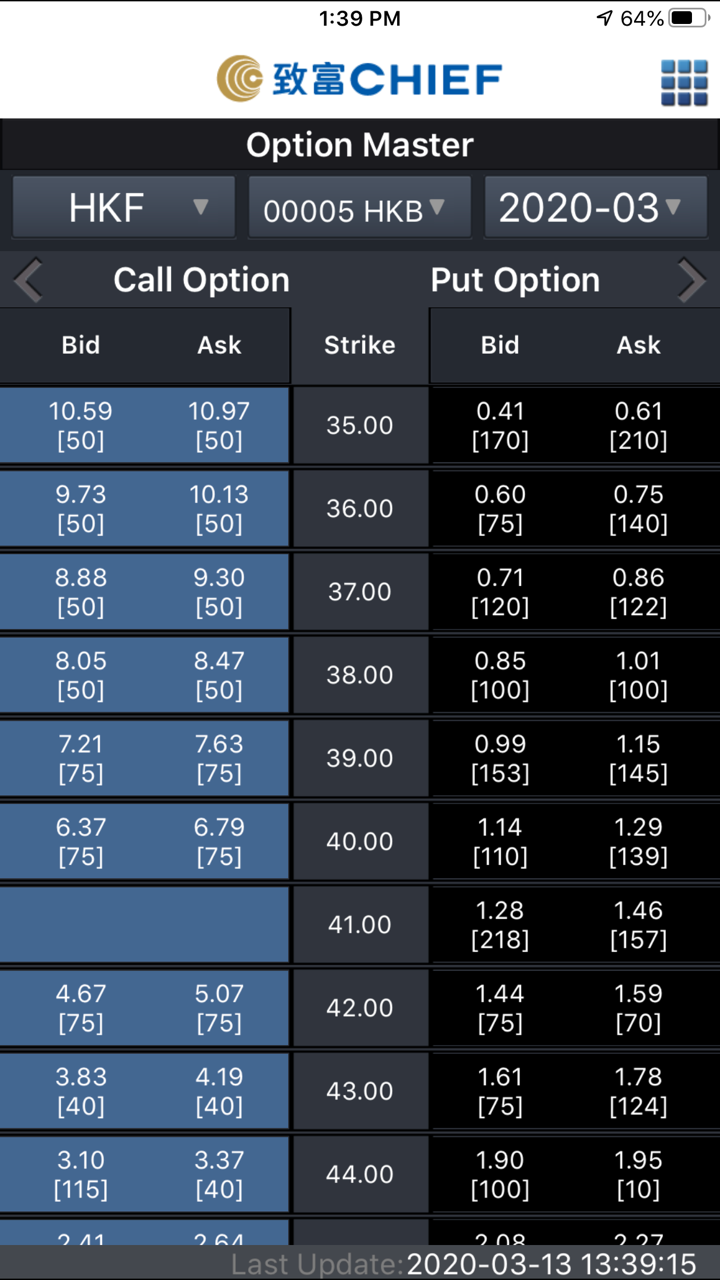
Task: Go to previous page with left arrow
Action: point(28,281)
